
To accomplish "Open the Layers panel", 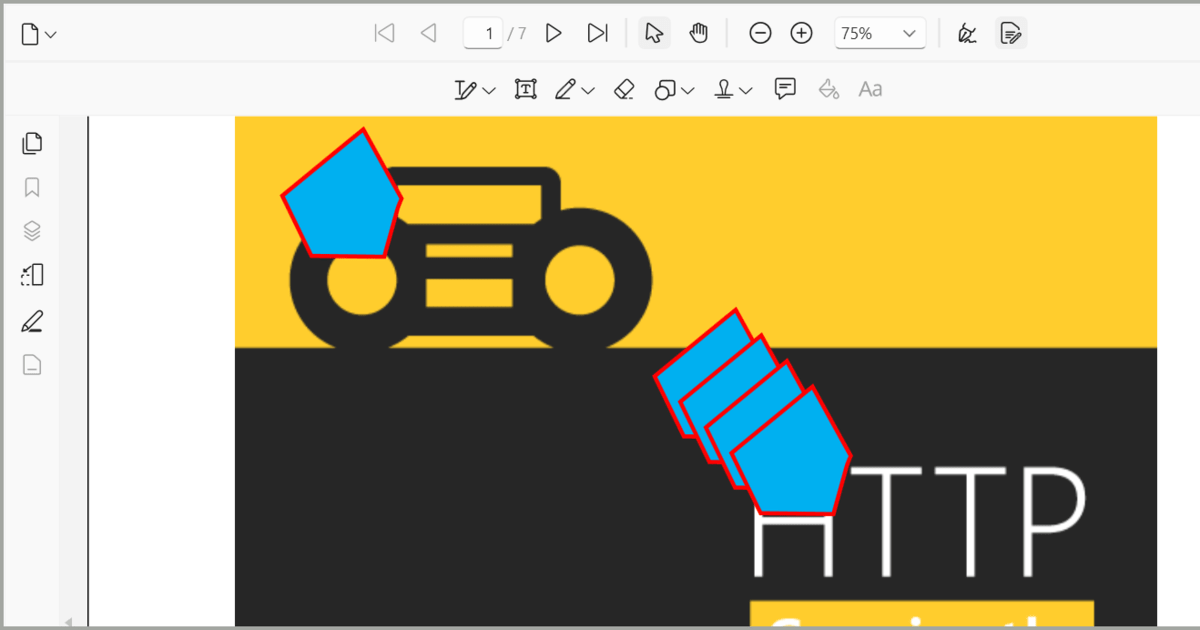I will click(x=32, y=230).
